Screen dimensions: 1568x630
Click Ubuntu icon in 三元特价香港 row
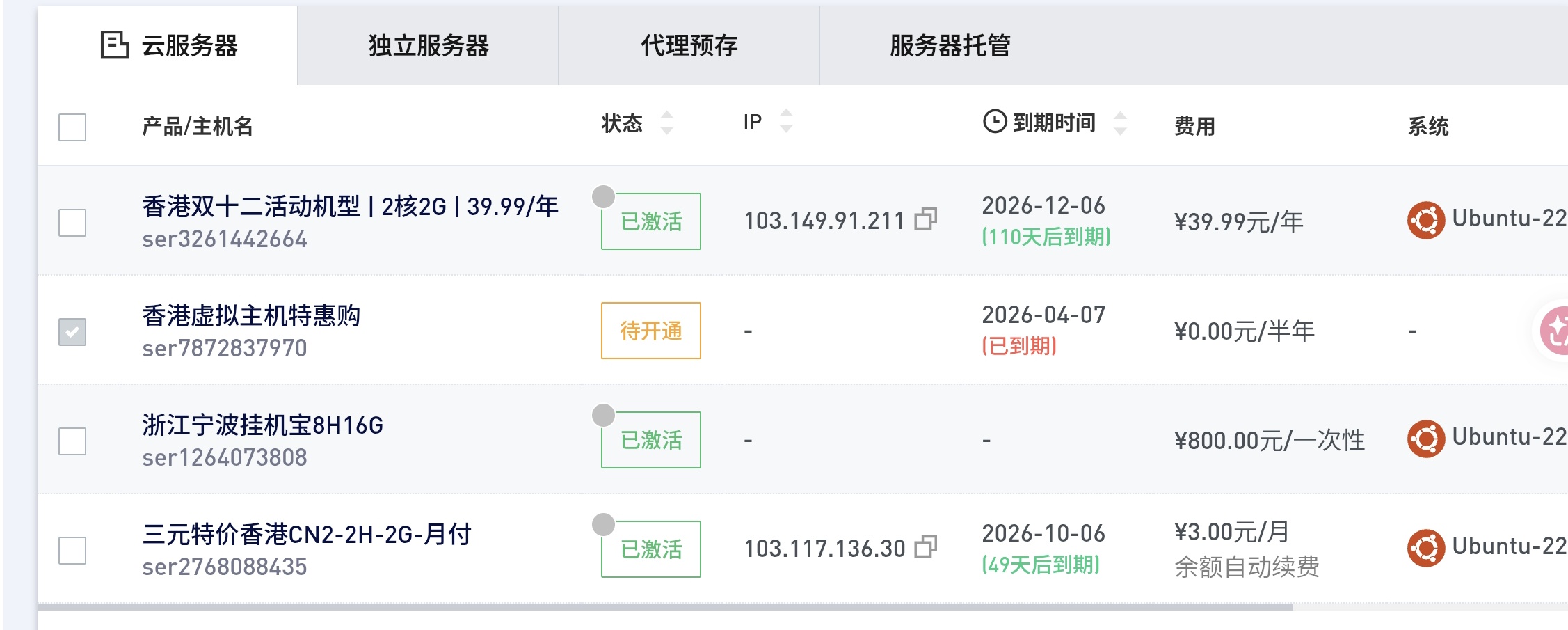pyautogui.click(x=1426, y=548)
